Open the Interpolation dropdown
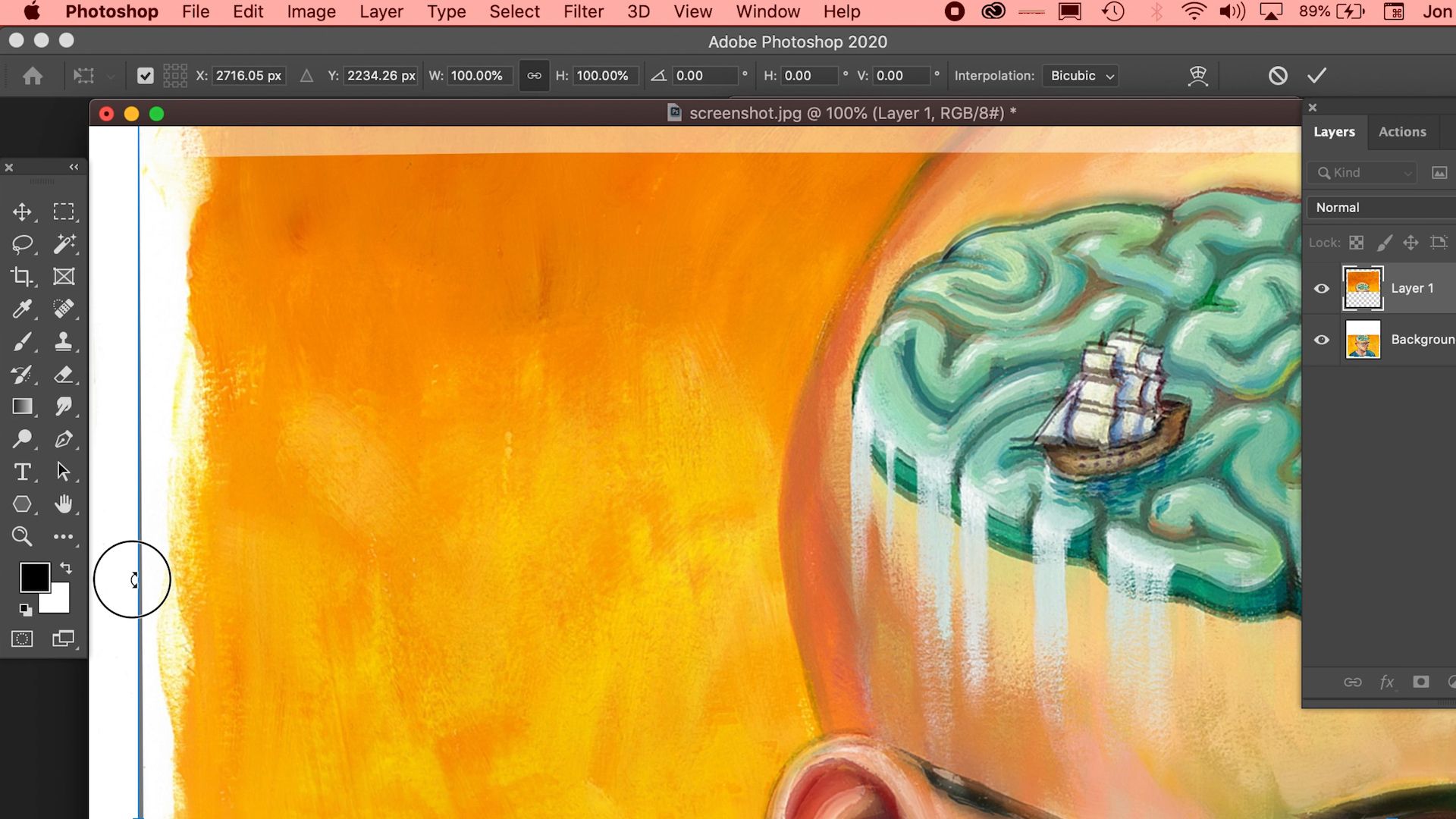 (1081, 76)
